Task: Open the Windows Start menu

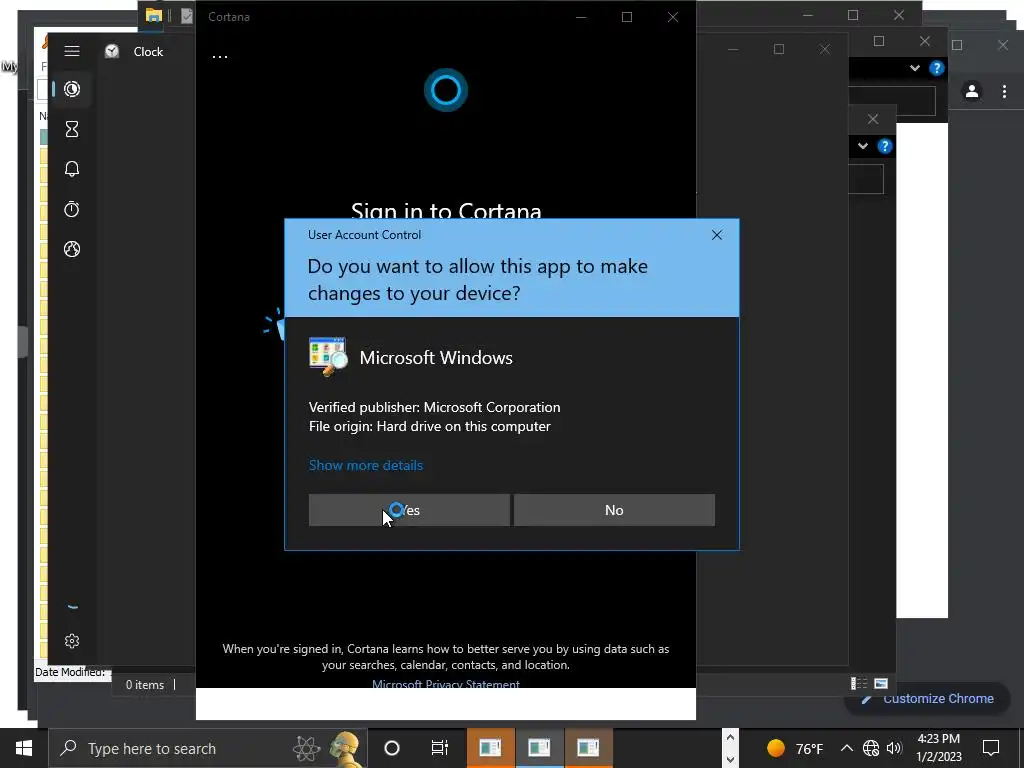Action: click(24, 748)
